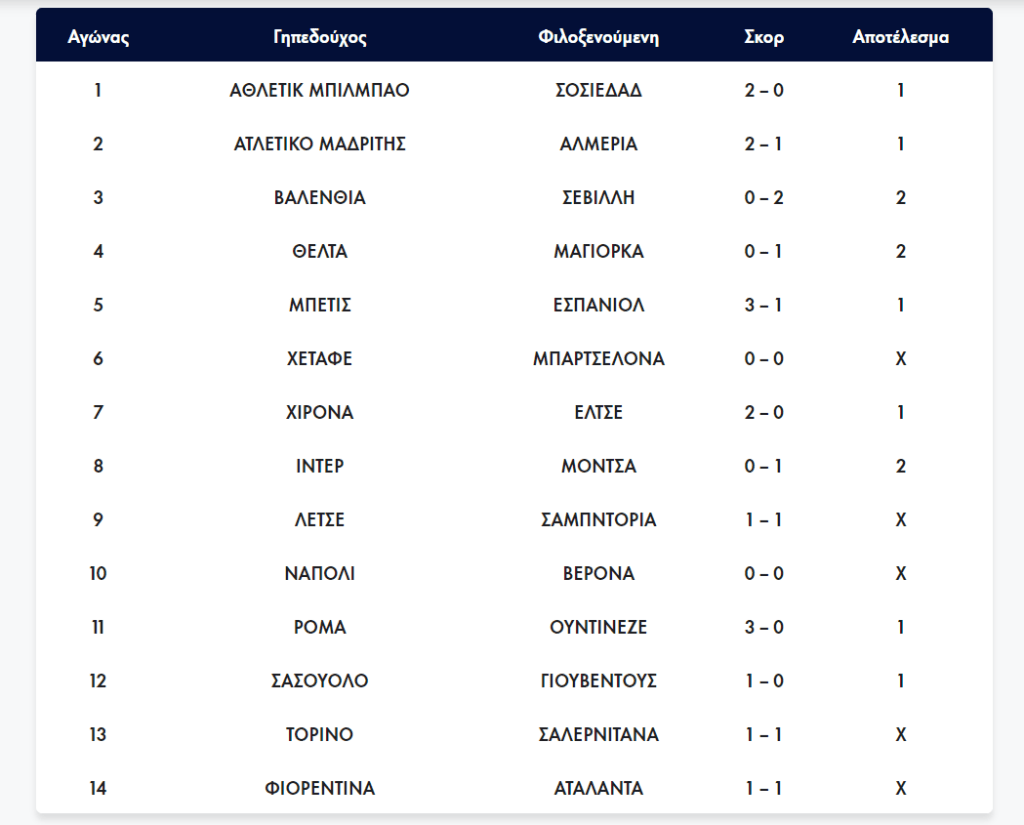1024x825 pixels.
Task: Select the ΑΤΛΕΤΙΚΟ ΜΑΔΡΙΤΗΣ team name
Action: [x=320, y=144]
